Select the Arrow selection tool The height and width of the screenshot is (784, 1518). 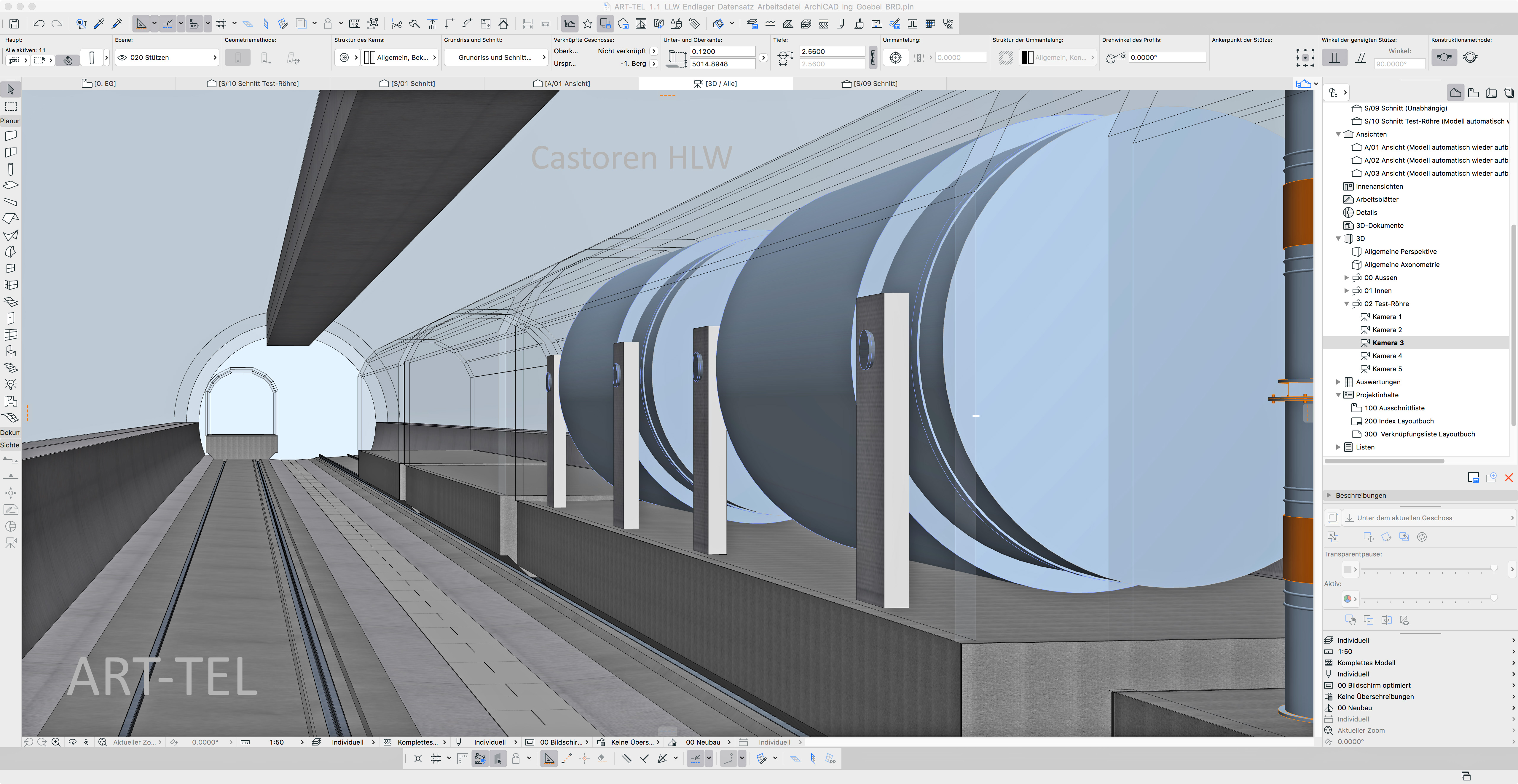[11, 89]
